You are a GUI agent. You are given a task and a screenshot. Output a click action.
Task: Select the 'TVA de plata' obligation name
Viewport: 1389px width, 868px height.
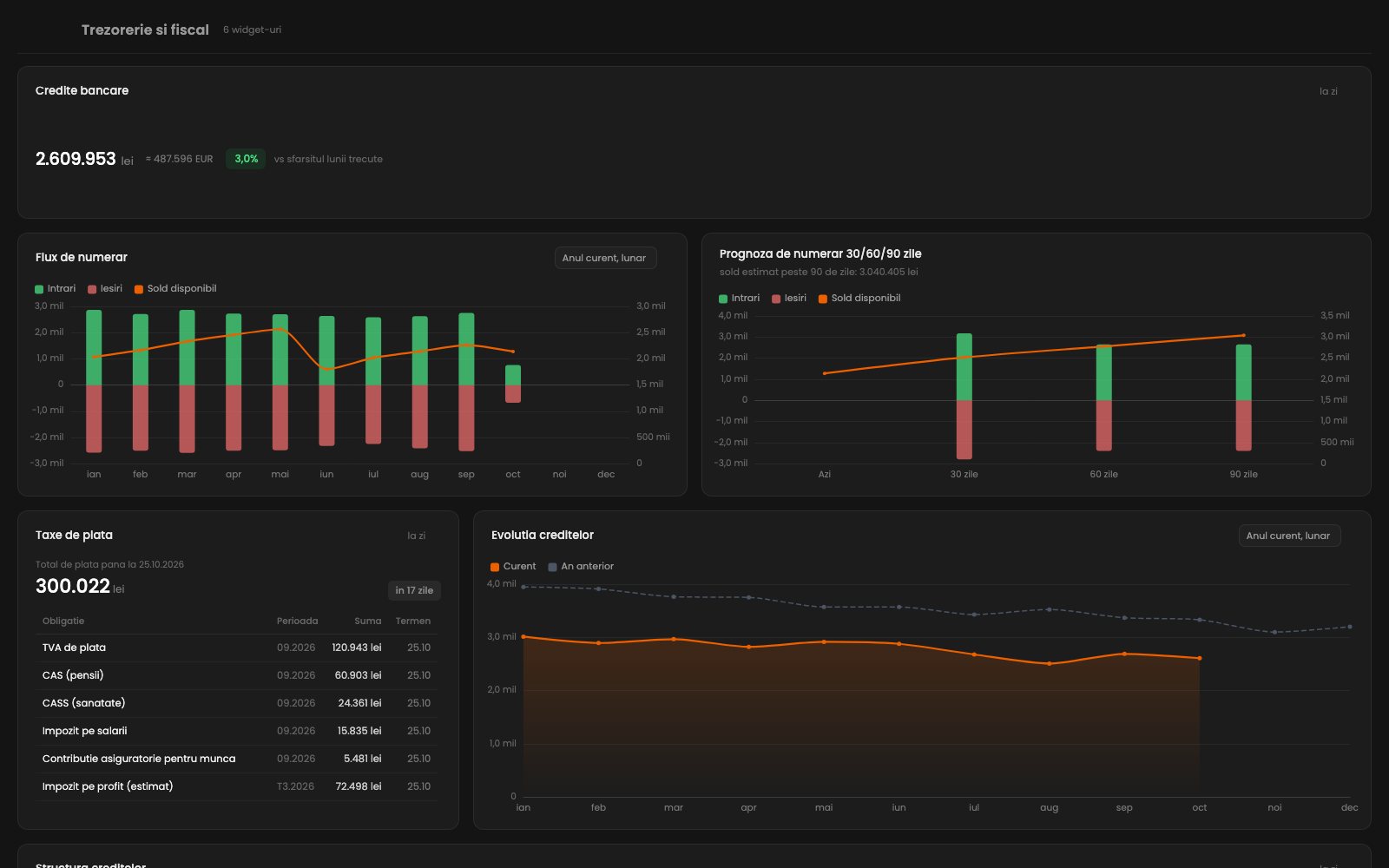(x=74, y=648)
